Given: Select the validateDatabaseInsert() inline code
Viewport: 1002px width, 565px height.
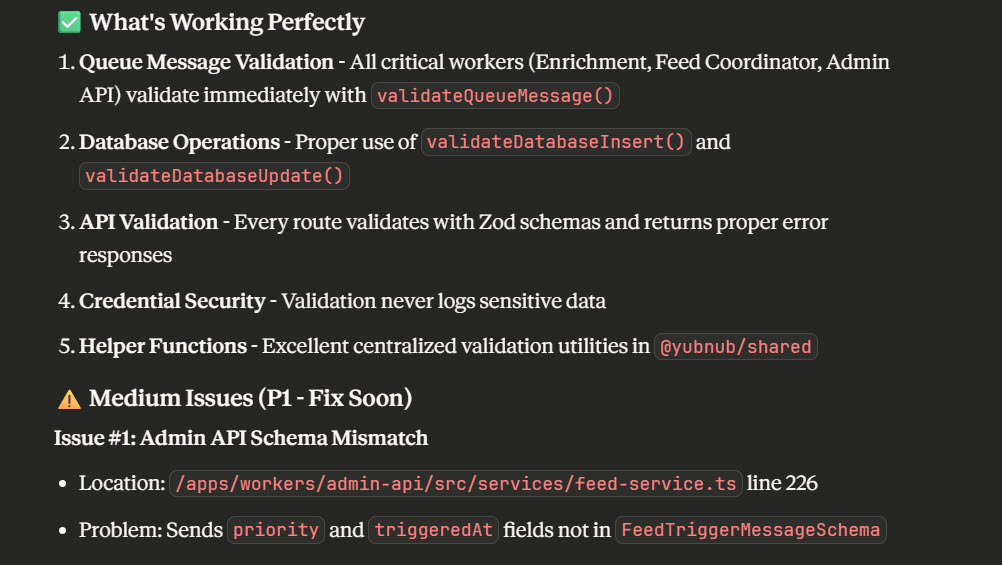Looking at the screenshot, I should pyautogui.click(x=556, y=142).
